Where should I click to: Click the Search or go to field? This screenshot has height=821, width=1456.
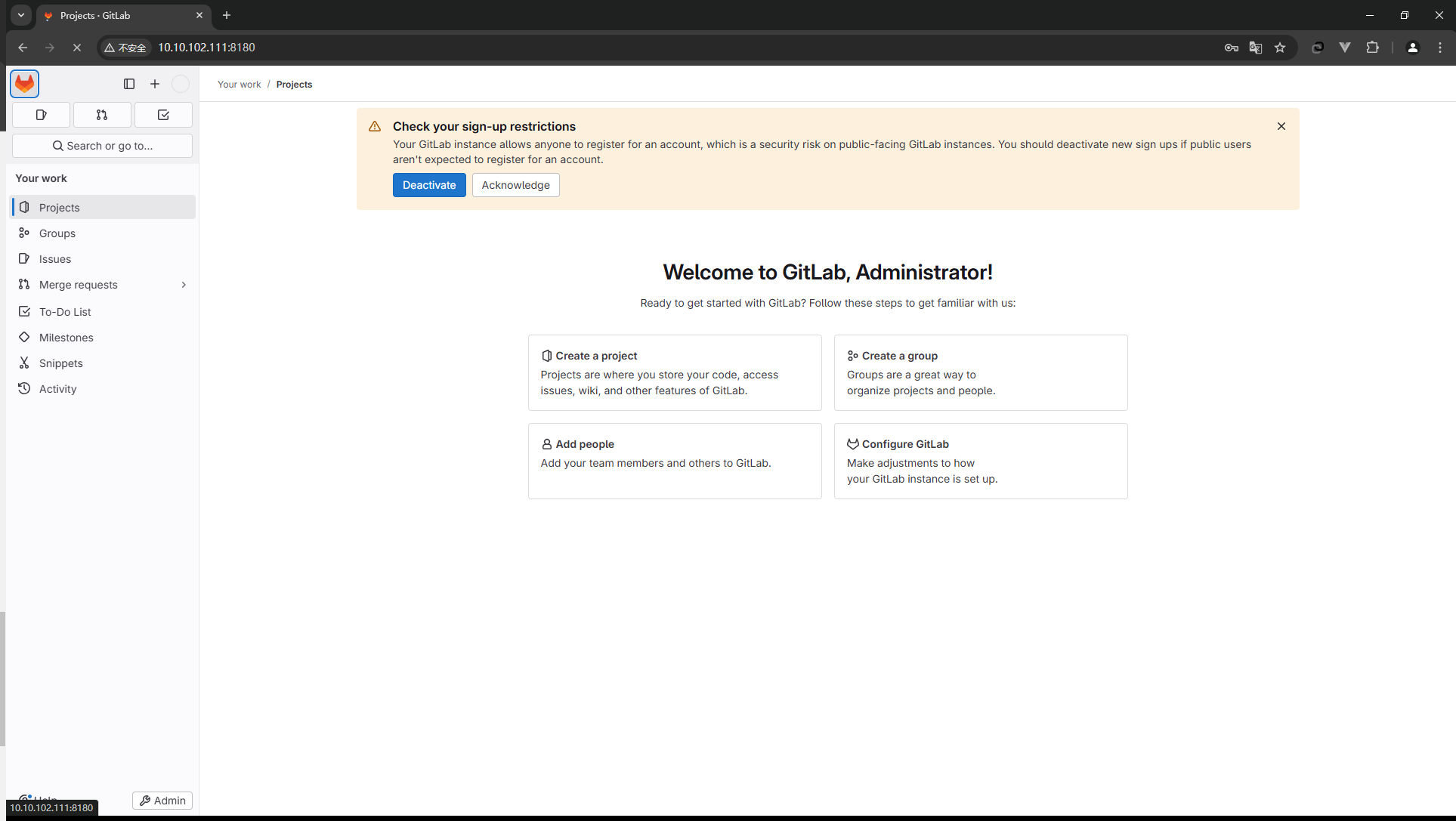[102, 146]
